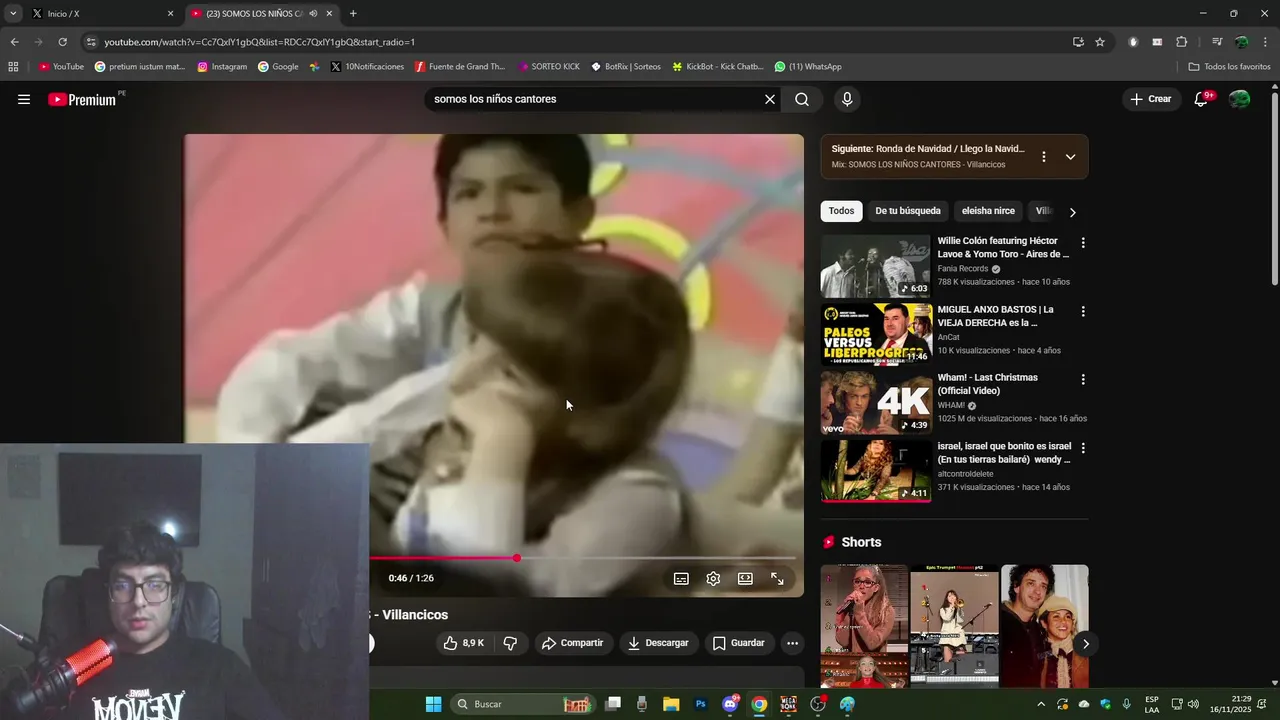Enter fullscreen in video player
Image resolution: width=1280 pixels, height=720 pixels.
[x=777, y=578]
